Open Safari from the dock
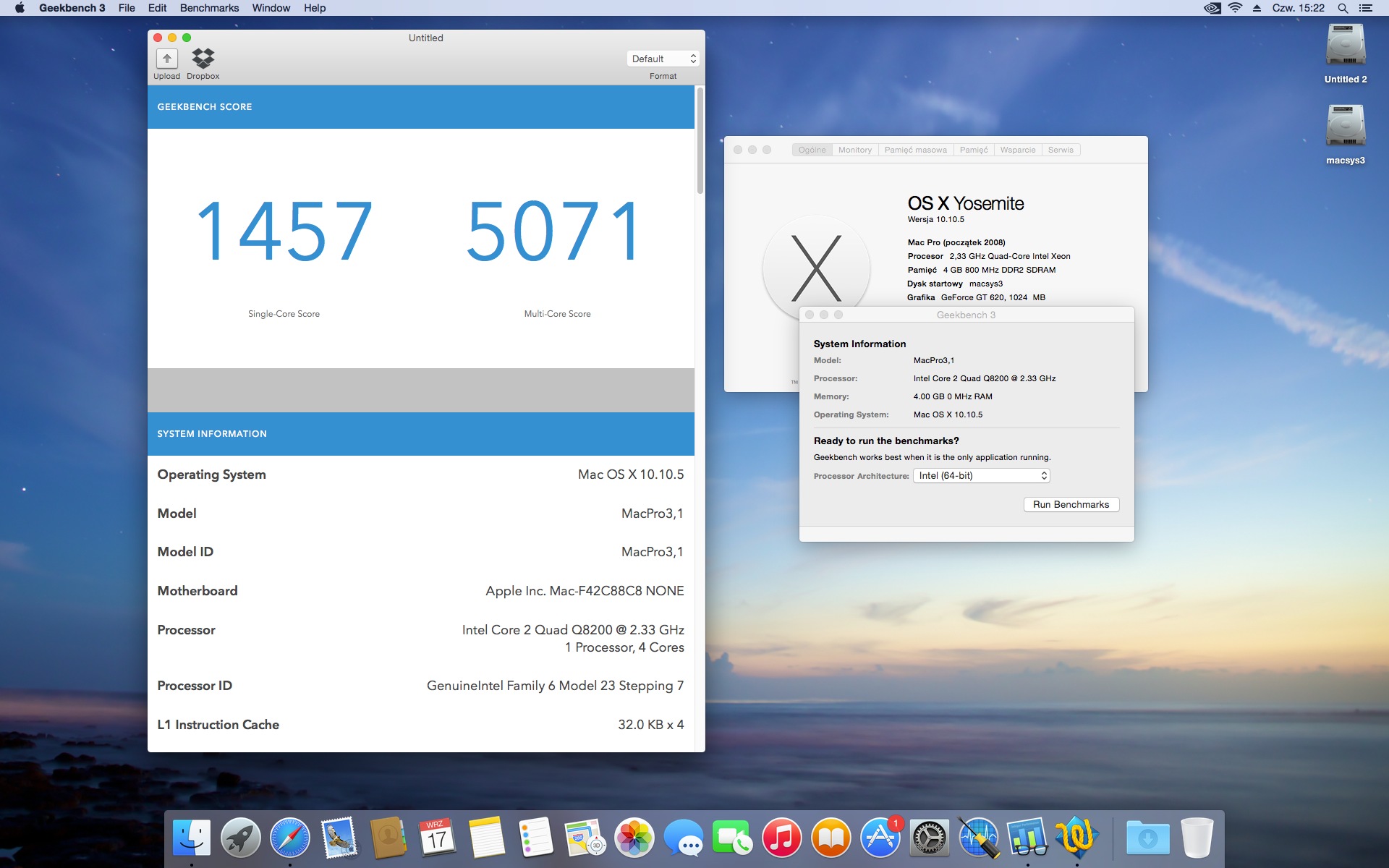The width and height of the screenshot is (1389, 868). (x=289, y=838)
